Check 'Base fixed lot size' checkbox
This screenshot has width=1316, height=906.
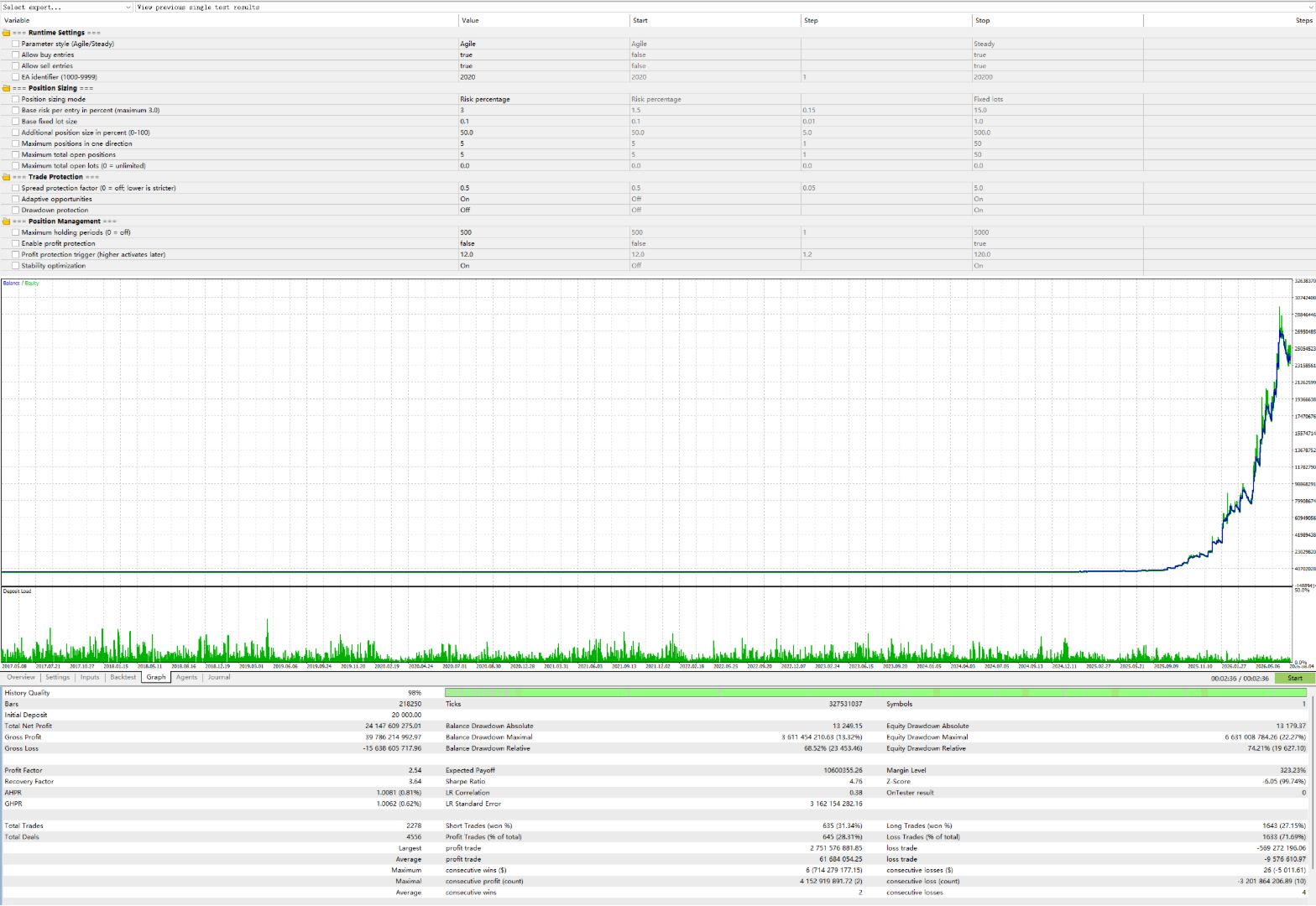click(x=16, y=122)
